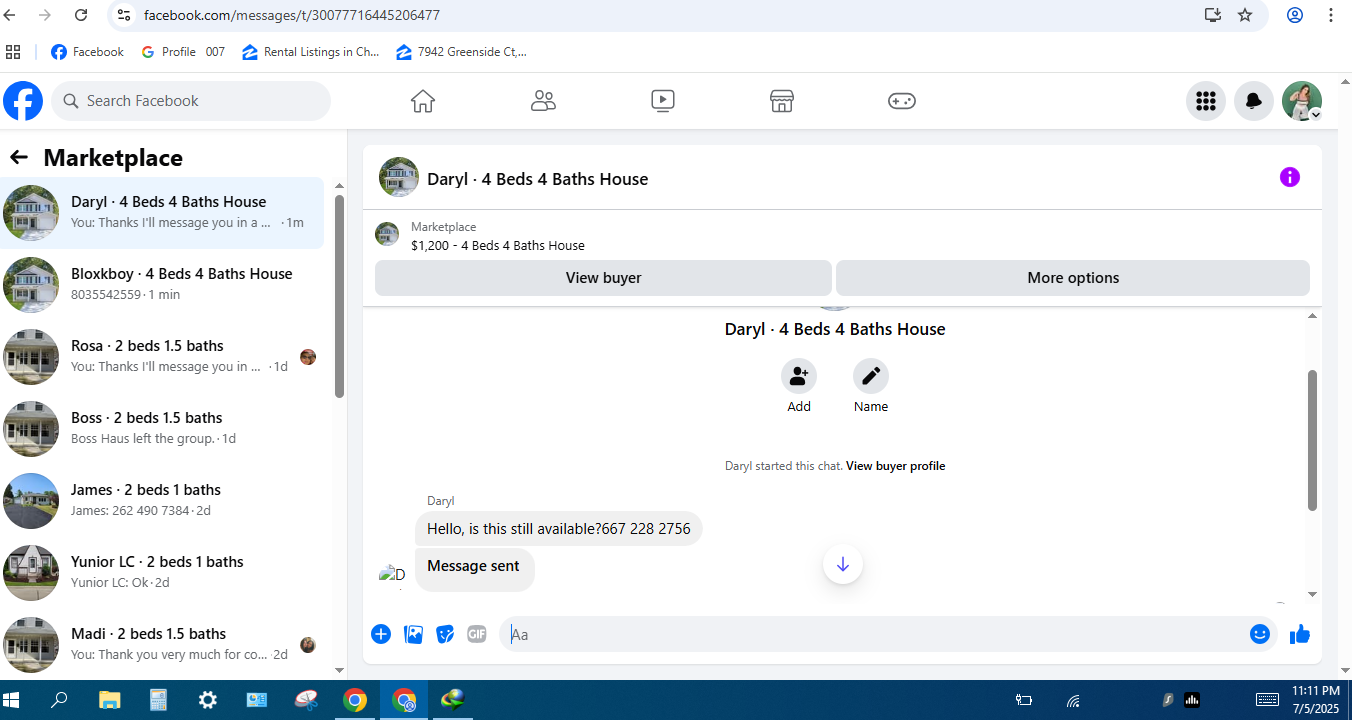Click the Add people icon

click(x=799, y=376)
